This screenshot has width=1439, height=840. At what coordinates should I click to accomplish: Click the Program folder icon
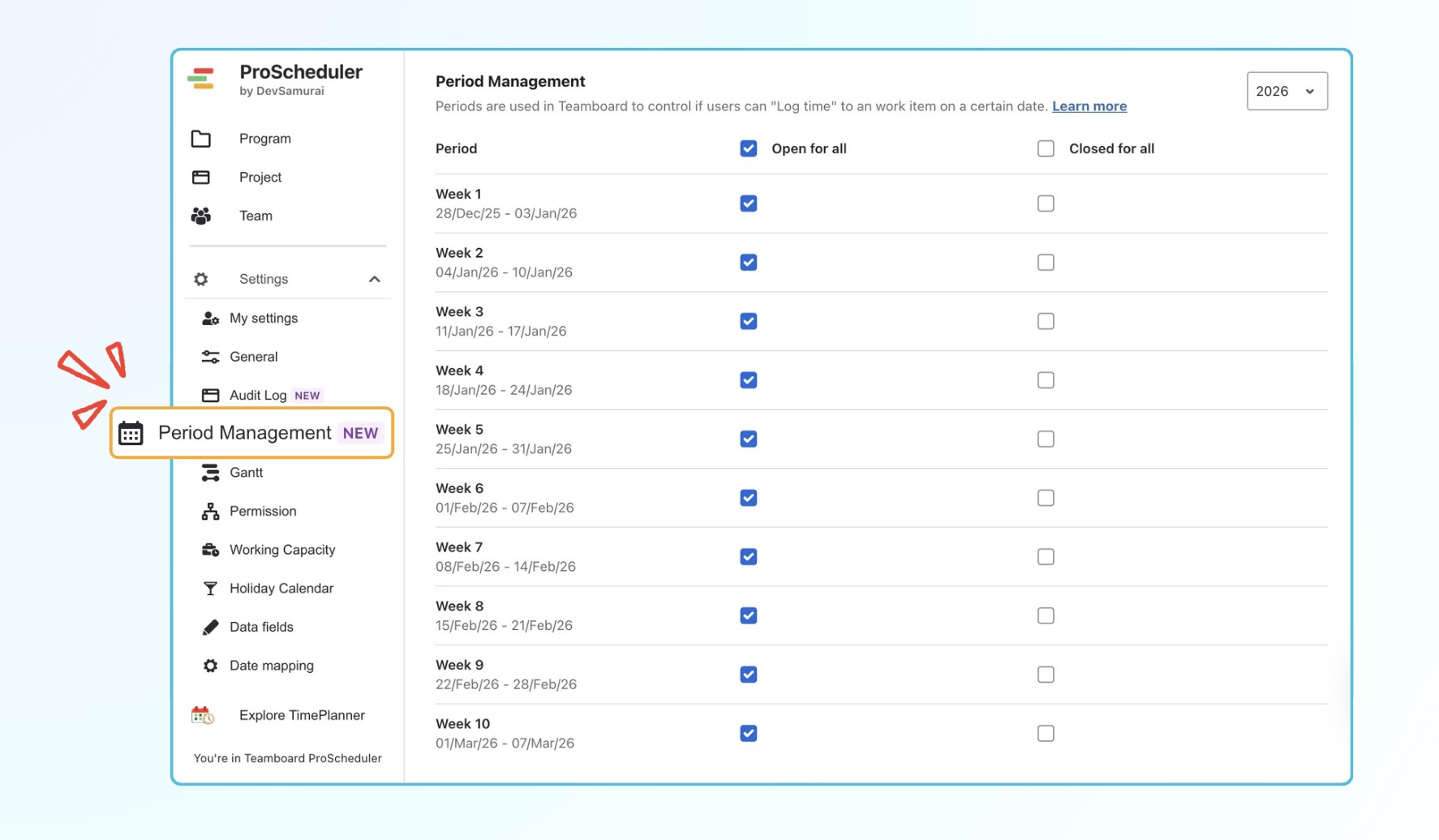[200, 139]
